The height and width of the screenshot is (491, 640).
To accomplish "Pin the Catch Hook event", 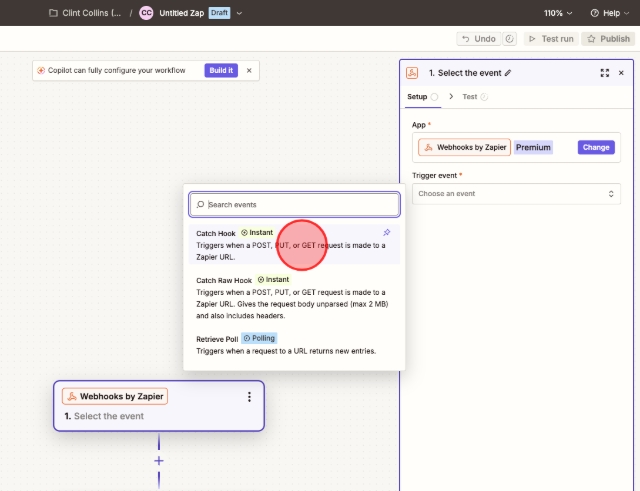I will tap(387, 233).
